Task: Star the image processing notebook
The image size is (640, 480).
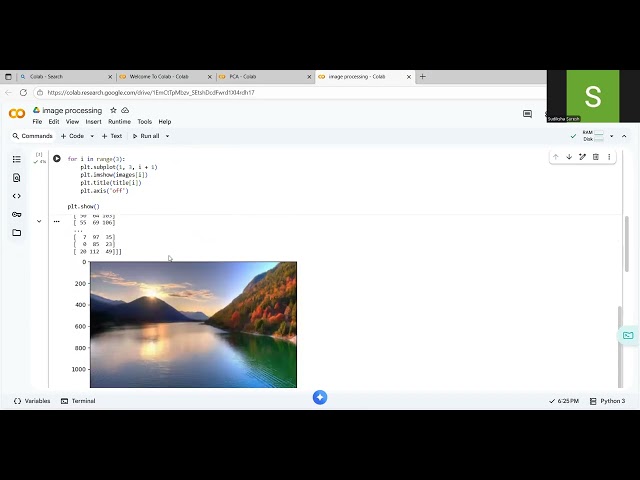Action: pyautogui.click(x=113, y=110)
